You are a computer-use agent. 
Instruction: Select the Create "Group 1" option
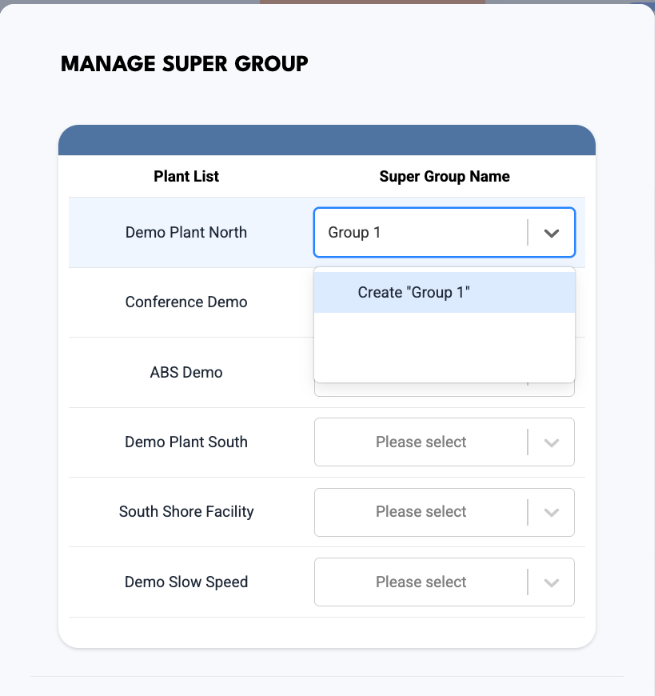point(444,293)
